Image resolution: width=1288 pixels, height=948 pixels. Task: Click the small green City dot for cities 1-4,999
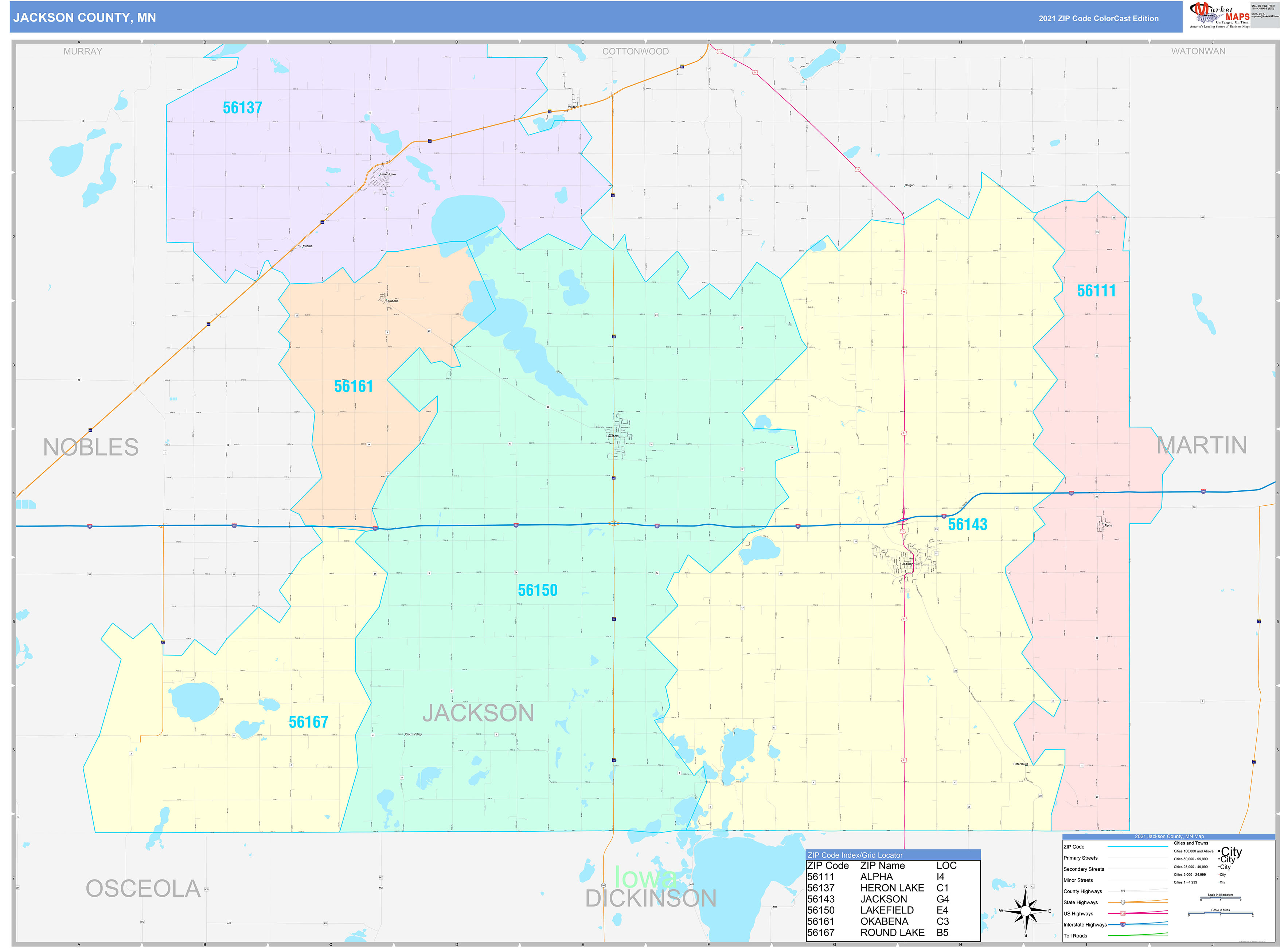[1219, 883]
